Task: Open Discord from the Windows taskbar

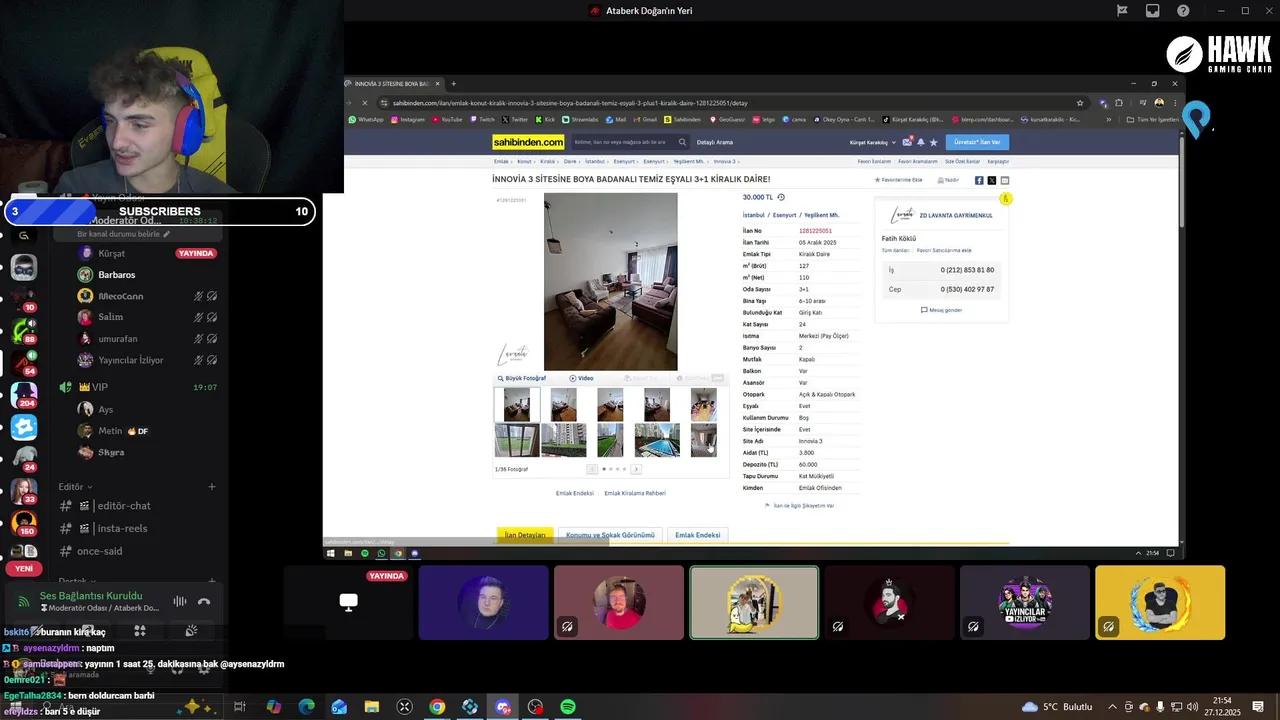Action: click(503, 707)
